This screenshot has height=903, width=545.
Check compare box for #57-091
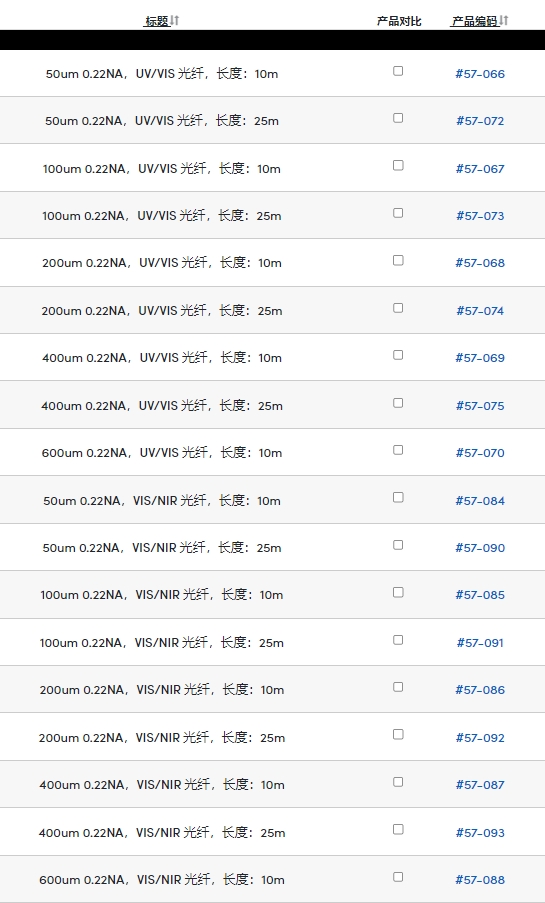coord(398,640)
